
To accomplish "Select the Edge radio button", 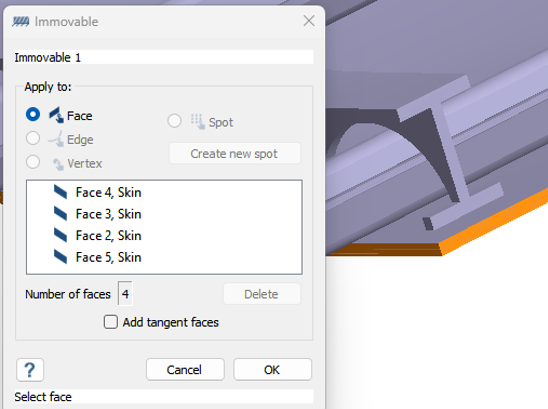I will (x=33, y=138).
